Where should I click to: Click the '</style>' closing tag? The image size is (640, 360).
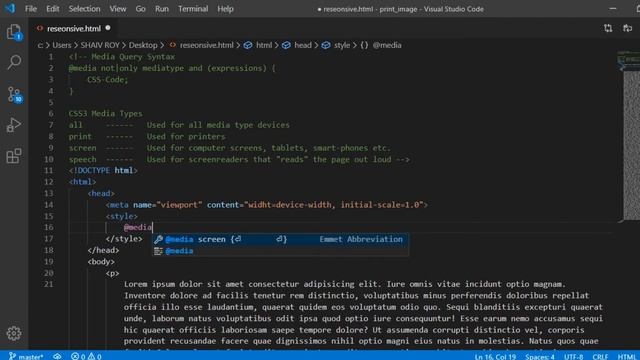click(124, 239)
